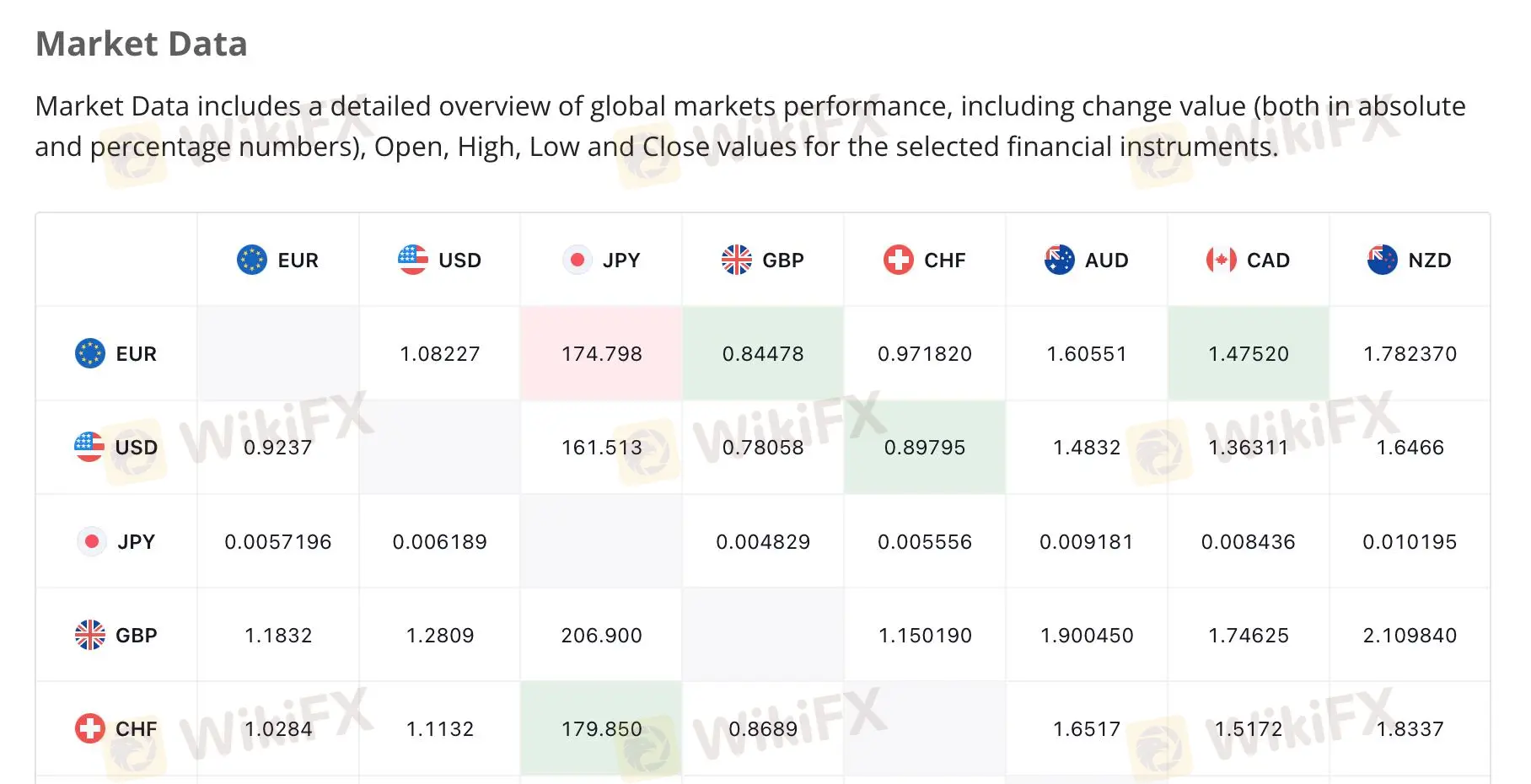
Task: Click the AUD flag icon in column header
Action: 1060,260
